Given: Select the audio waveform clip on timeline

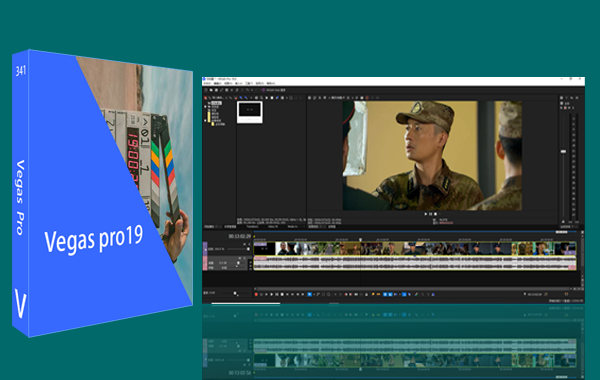Looking at the screenshot, I should click(x=415, y=263).
